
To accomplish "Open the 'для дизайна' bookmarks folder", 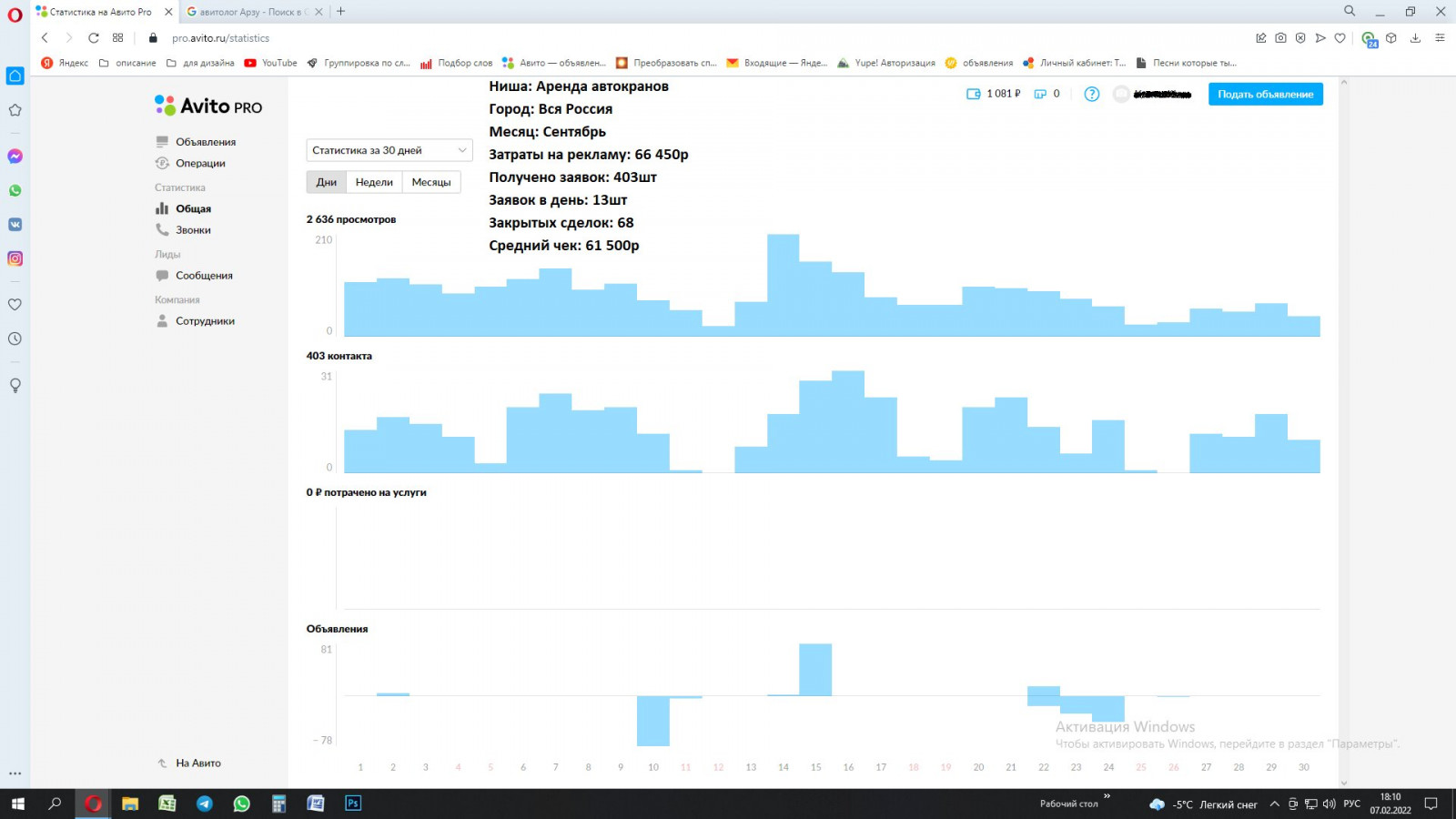I will pyautogui.click(x=200, y=63).
